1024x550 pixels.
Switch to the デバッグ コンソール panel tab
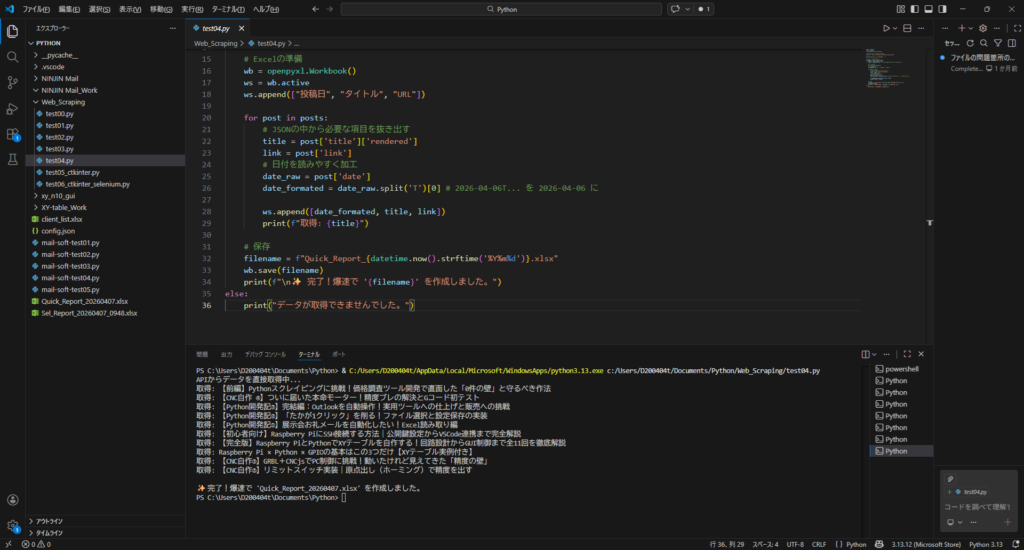(265, 354)
